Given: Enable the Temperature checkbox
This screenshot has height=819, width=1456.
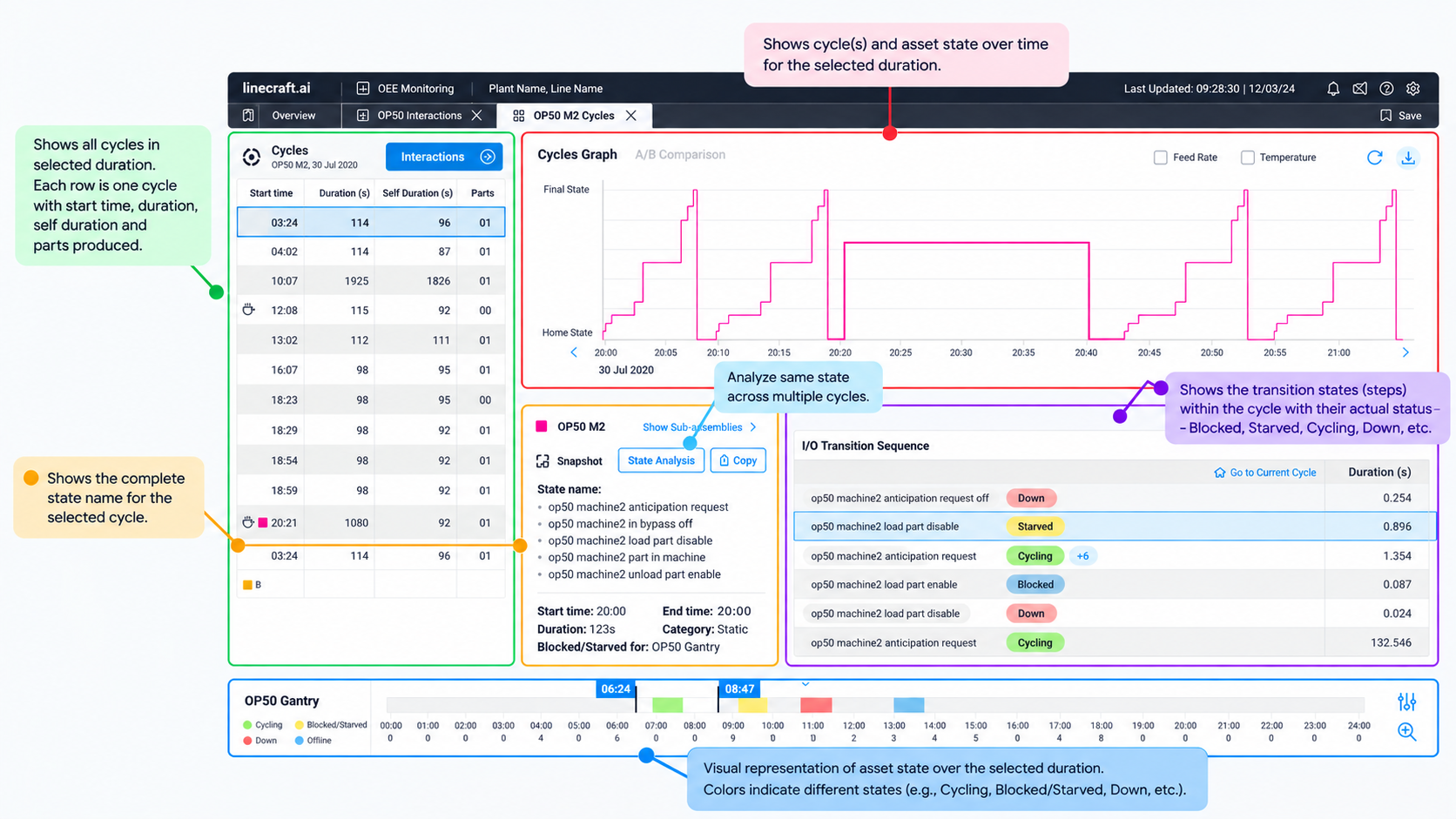Looking at the screenshot, I should click(1247, 158).
